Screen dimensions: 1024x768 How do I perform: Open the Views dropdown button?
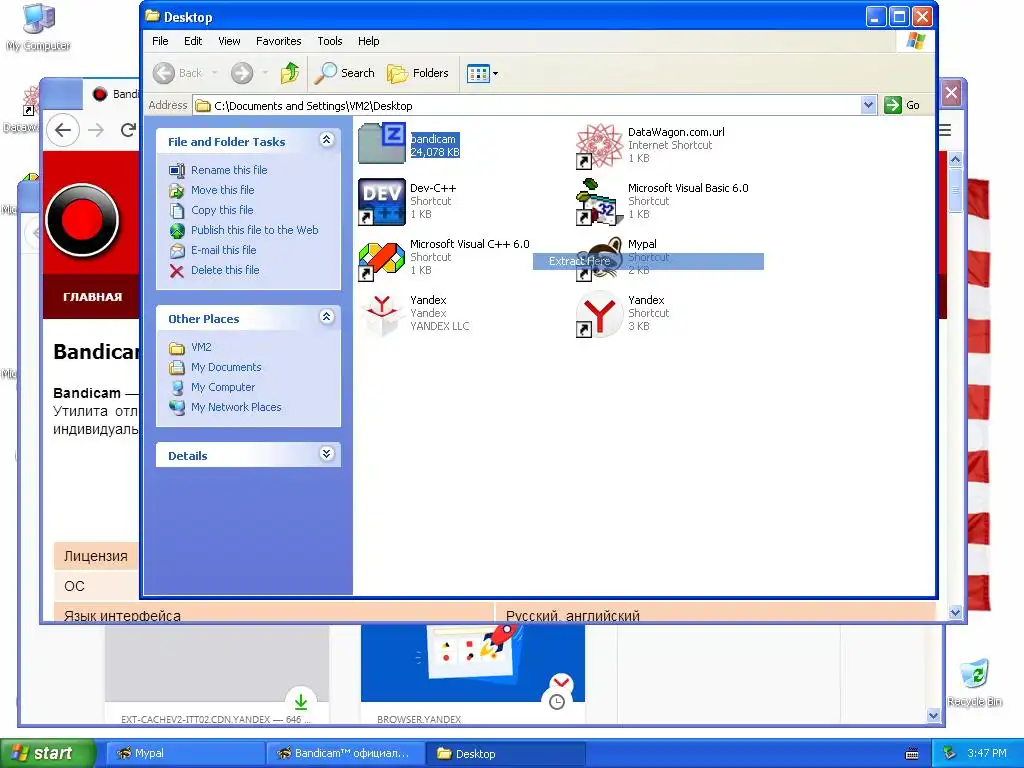click(483, 73)
